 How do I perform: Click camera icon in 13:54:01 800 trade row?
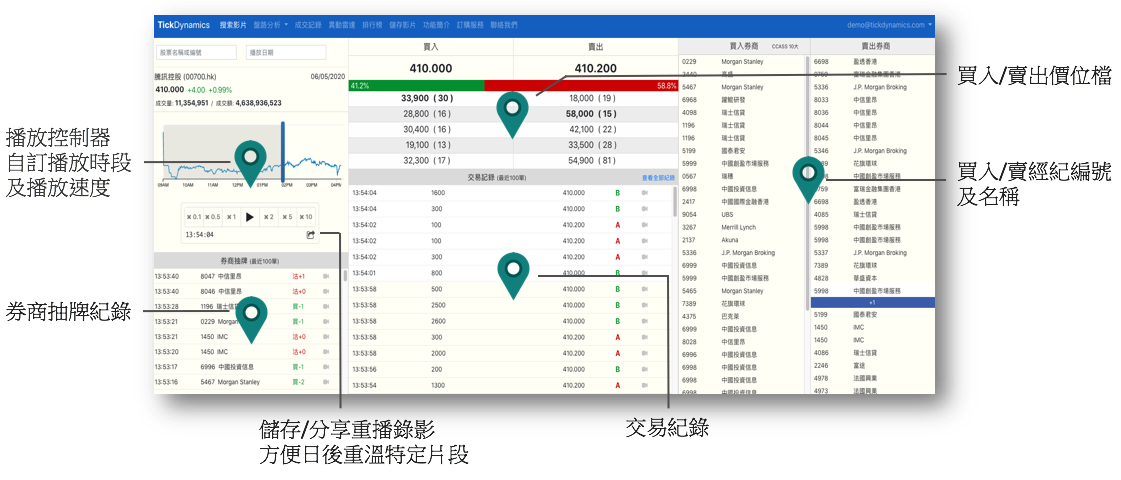[646, 273]
